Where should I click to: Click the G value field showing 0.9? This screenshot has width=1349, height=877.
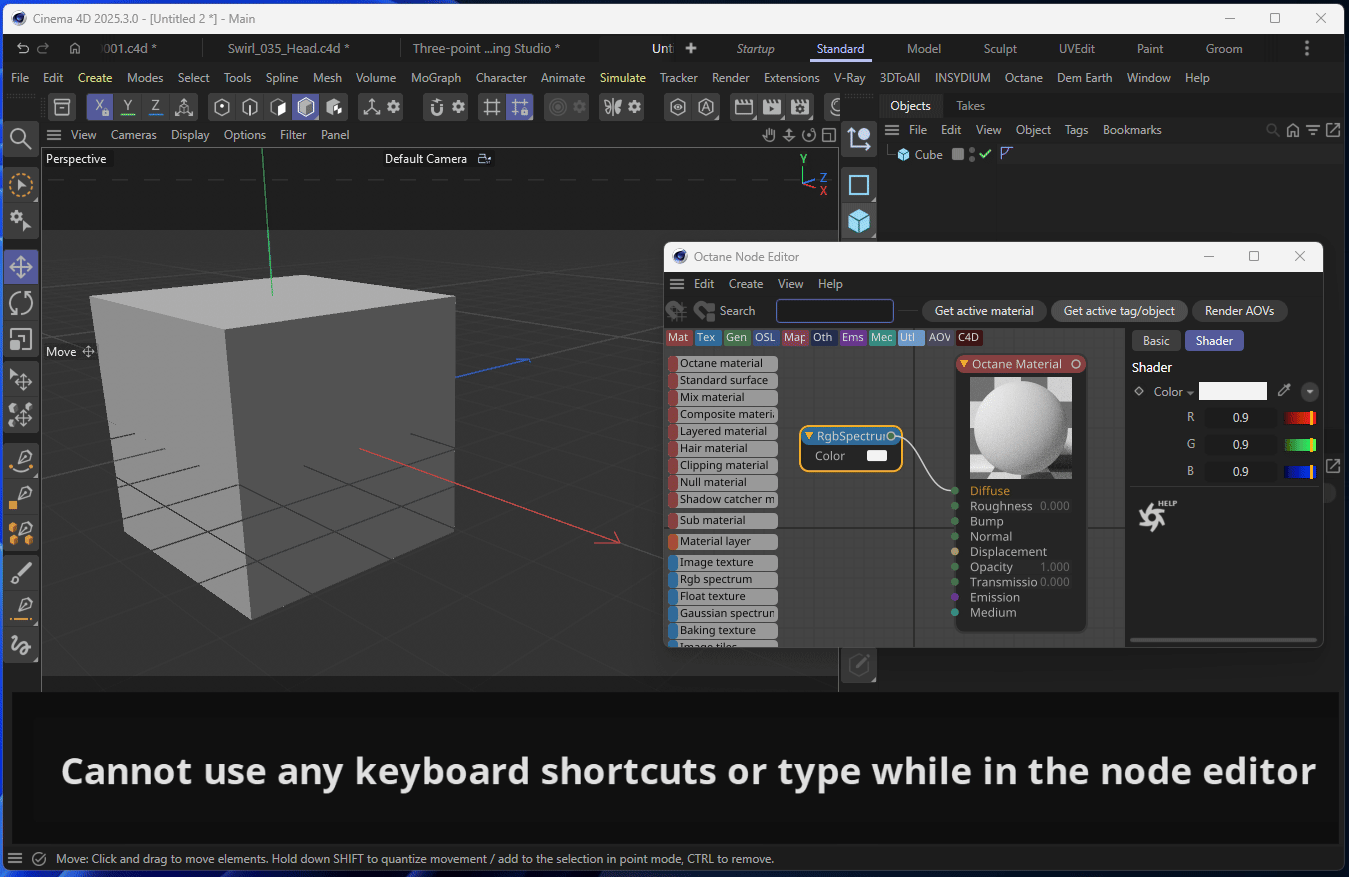1240,445
